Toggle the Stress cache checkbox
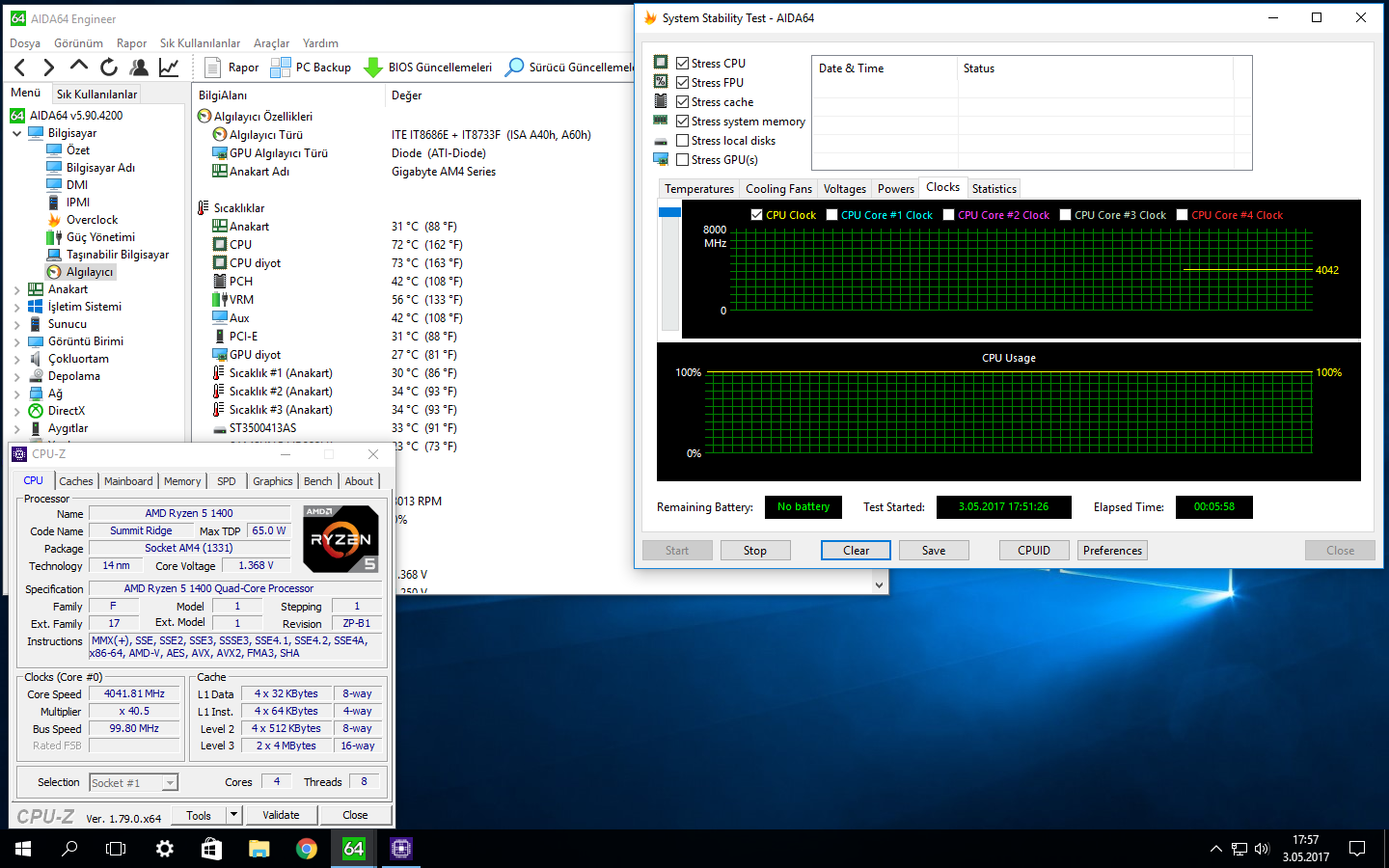Screen dimensions: 1389x868 (683, 101)
